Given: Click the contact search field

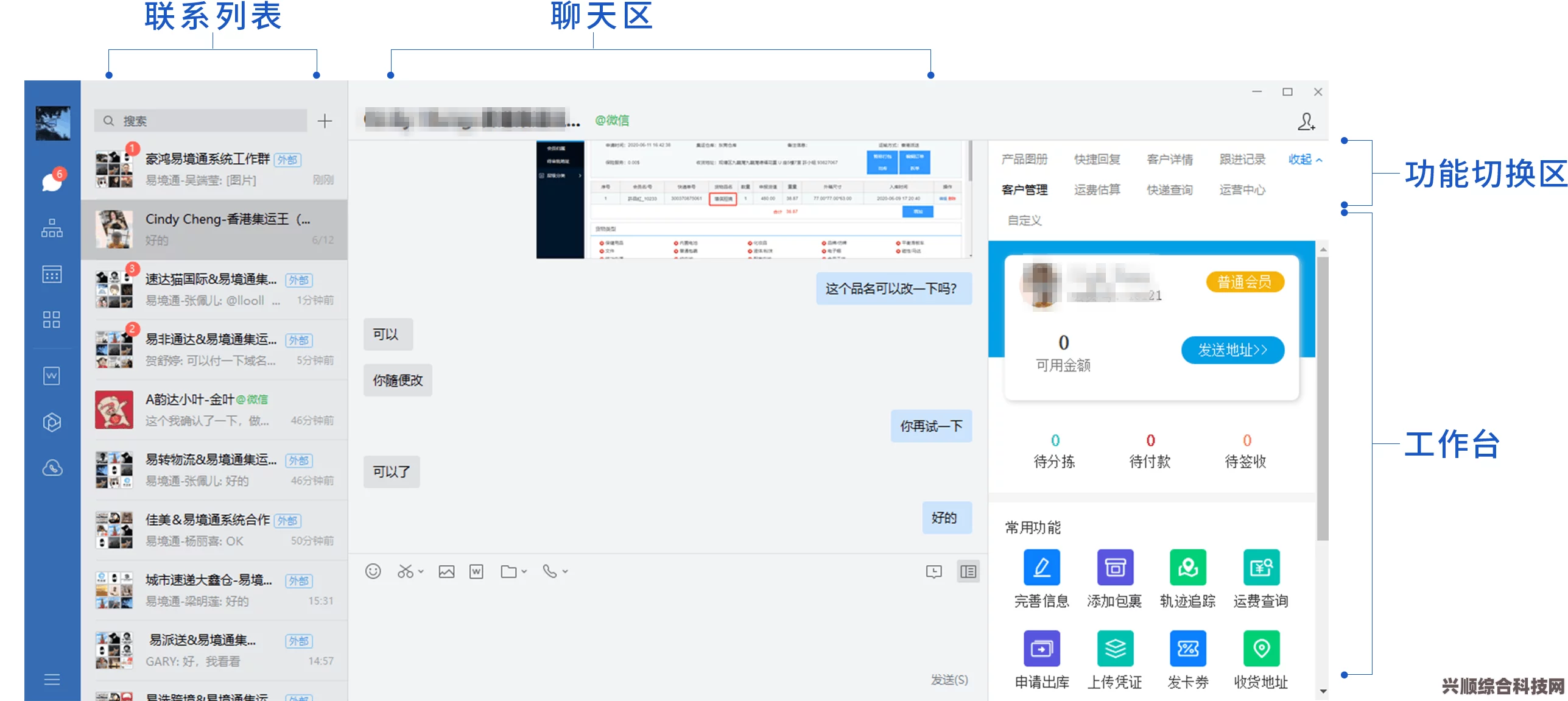Looking at the screenshot, I should pyautogui.click(x=200, y=121).
